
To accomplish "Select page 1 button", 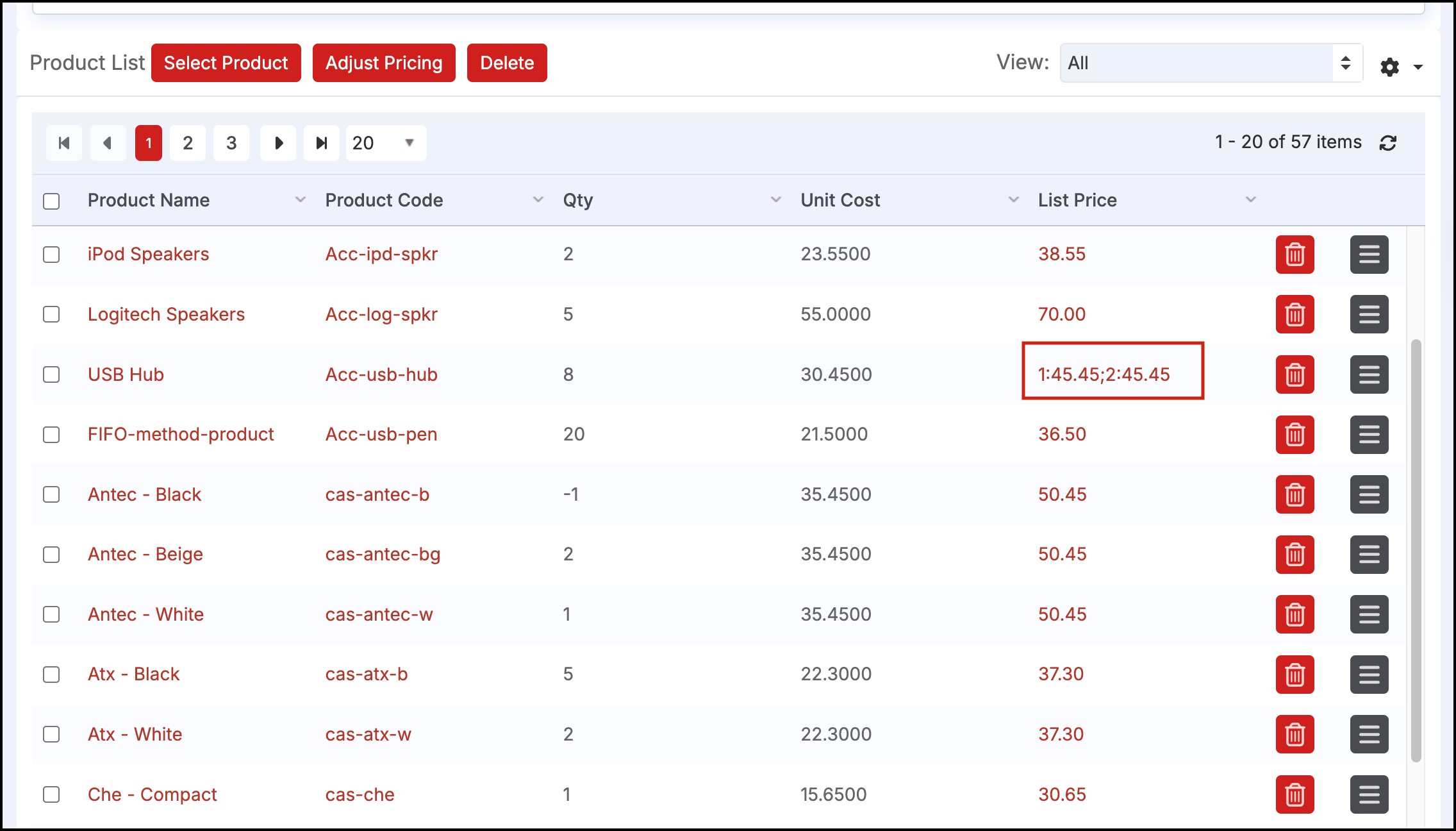I will point(149,143).
